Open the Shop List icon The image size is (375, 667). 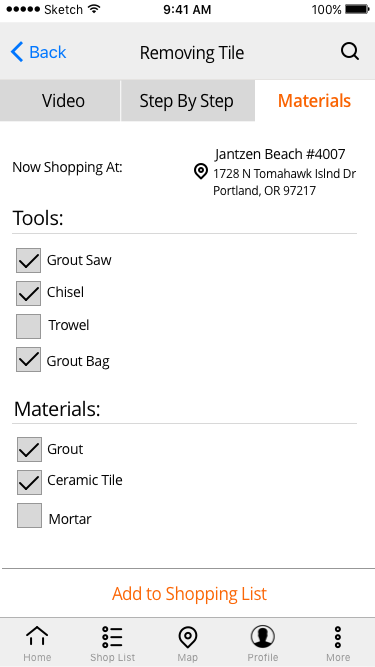[x=112, y=637]
